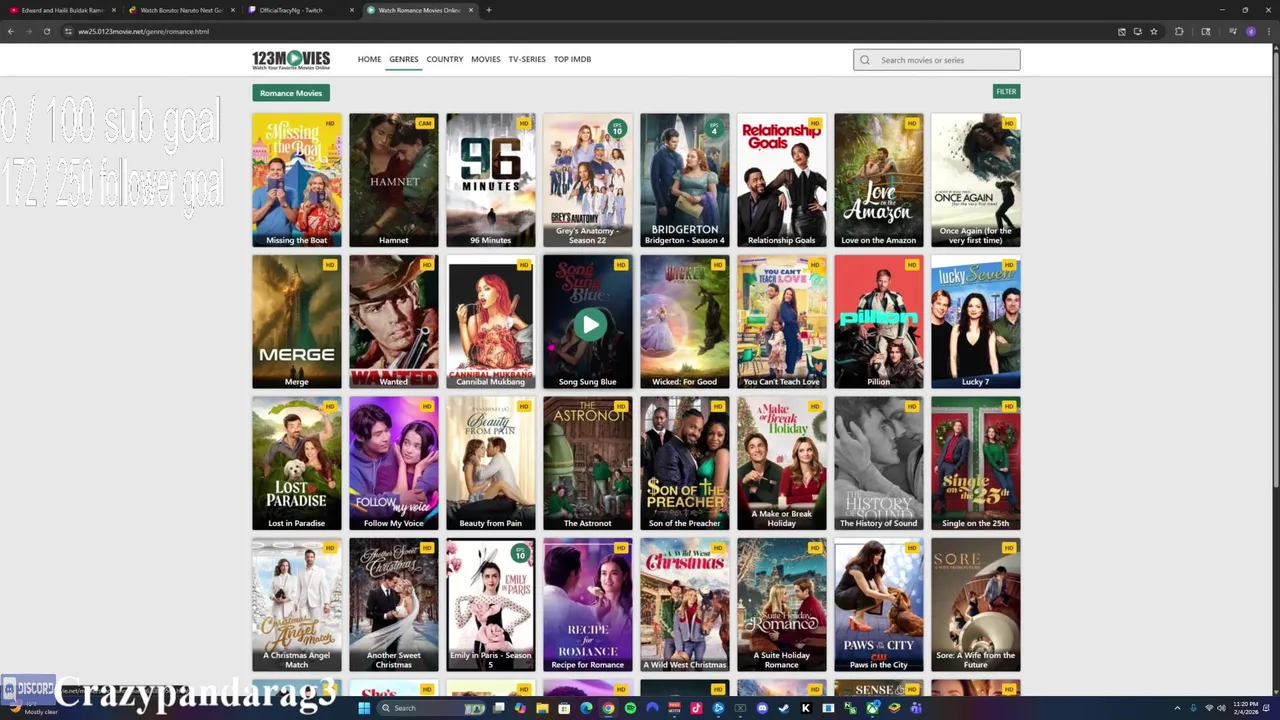Switch to the OfficialTracyNg - Twitch tab
Screen dimensions: 1280x720
[300, 10]
